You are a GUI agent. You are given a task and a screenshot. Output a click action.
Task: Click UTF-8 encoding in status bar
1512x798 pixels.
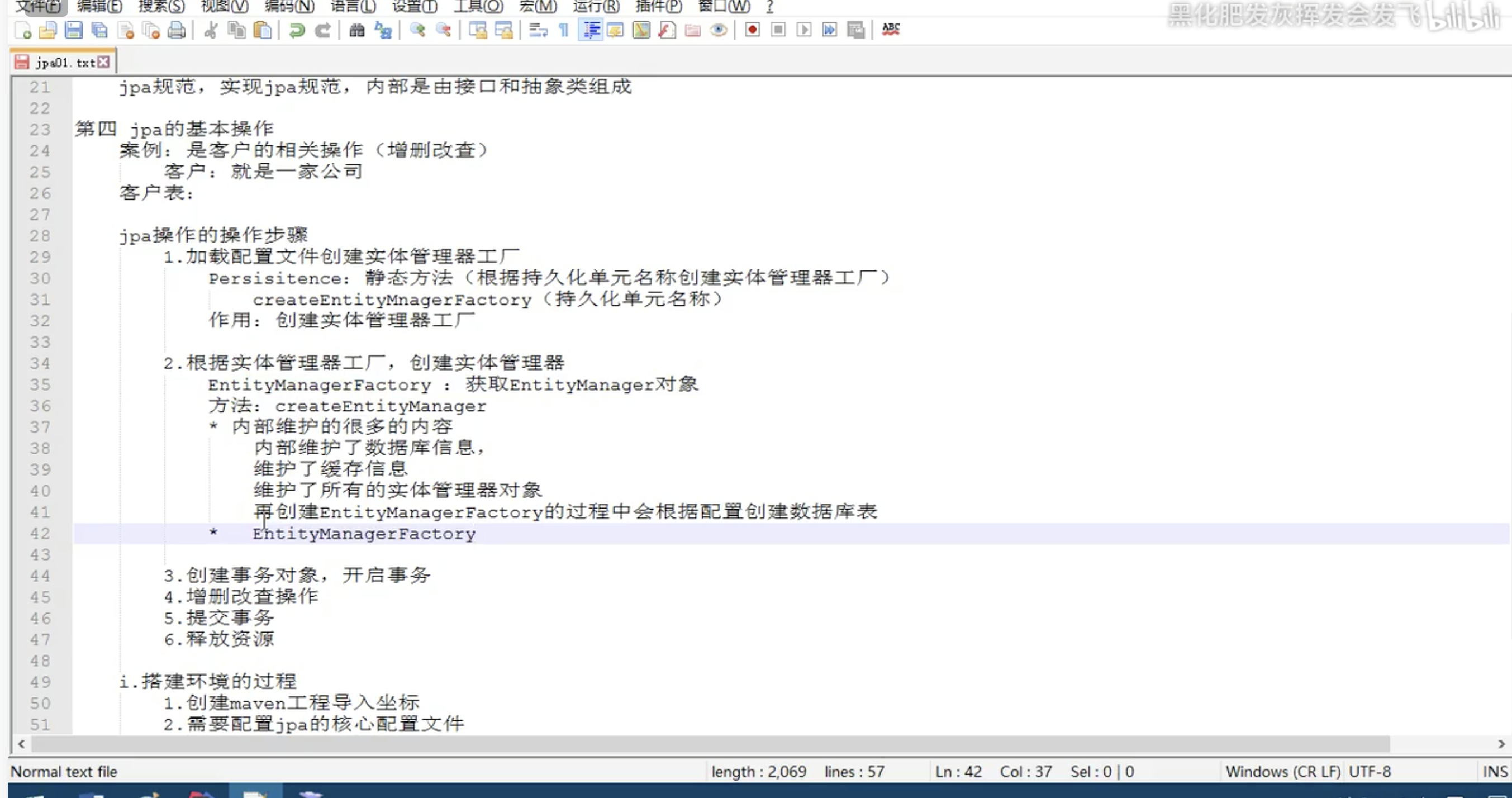(x=1370, y=772)
